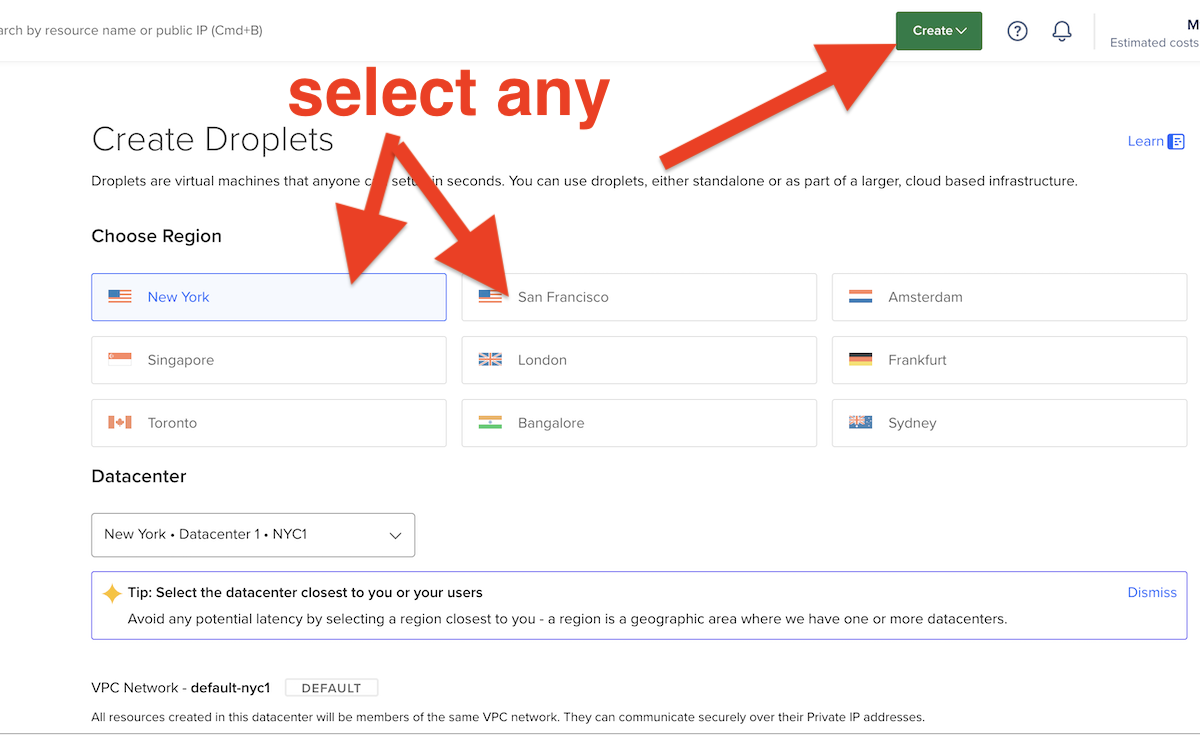Open the notifications bell
The width and height of the screenshot is (1200, 736).
(1062, 31)
